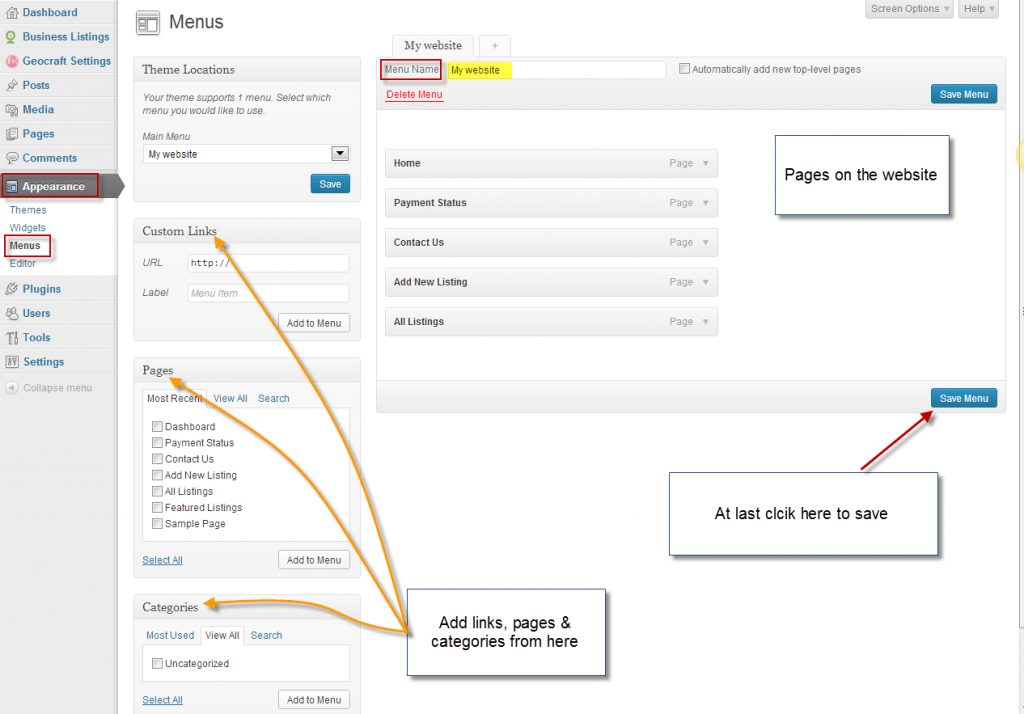This screenshot has width=1024, height=714.
Task: Open the Main Menu theme location dropdown
Action: [339, 153]
